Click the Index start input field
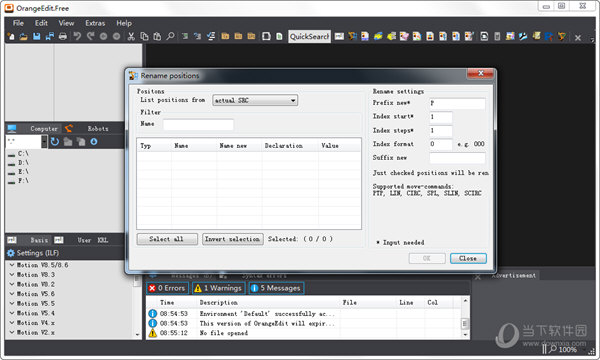Viewport: 600px width, 360px height. [x=440, y=117]
